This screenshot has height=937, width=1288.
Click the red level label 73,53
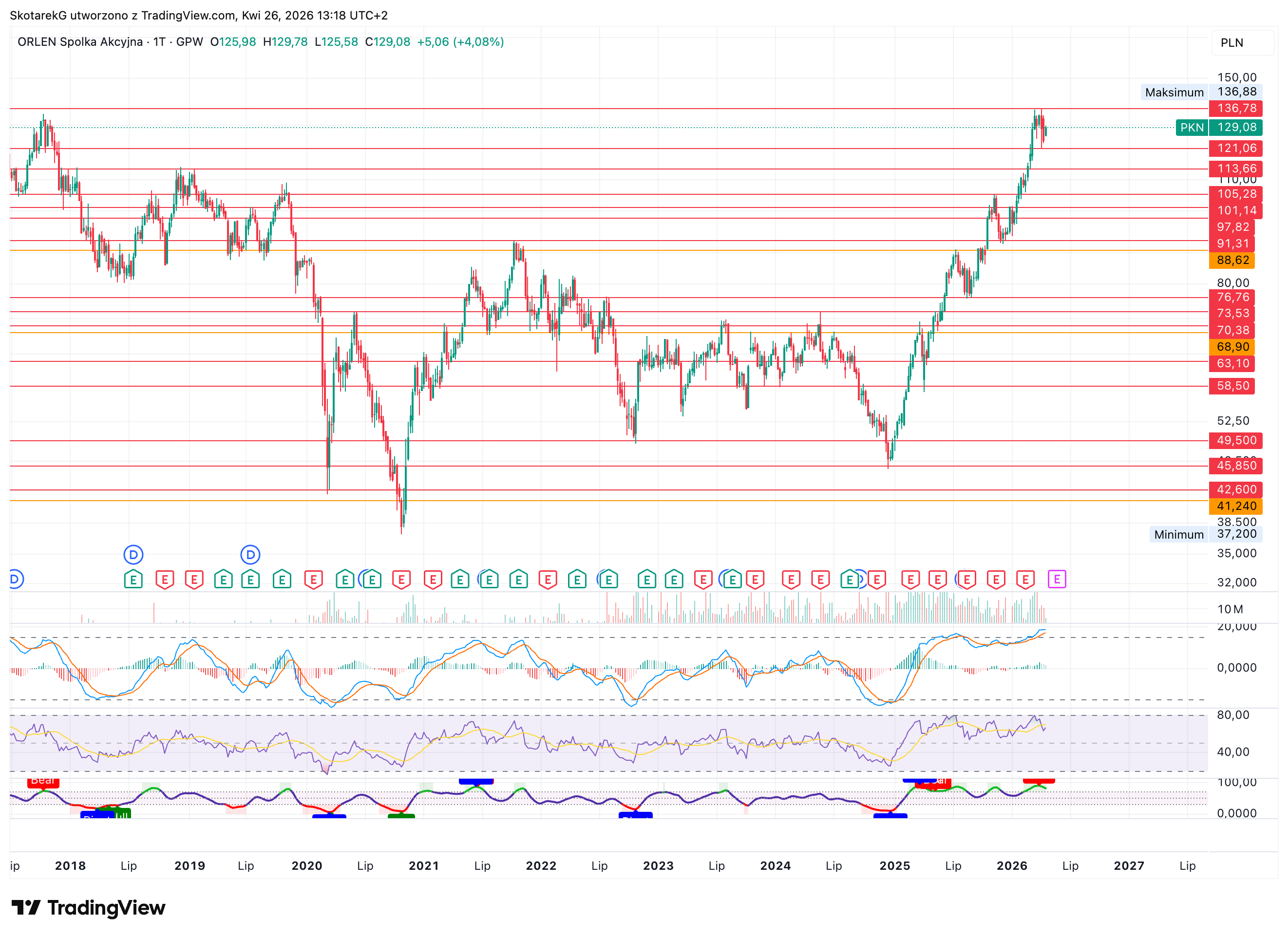point(1232,314)
